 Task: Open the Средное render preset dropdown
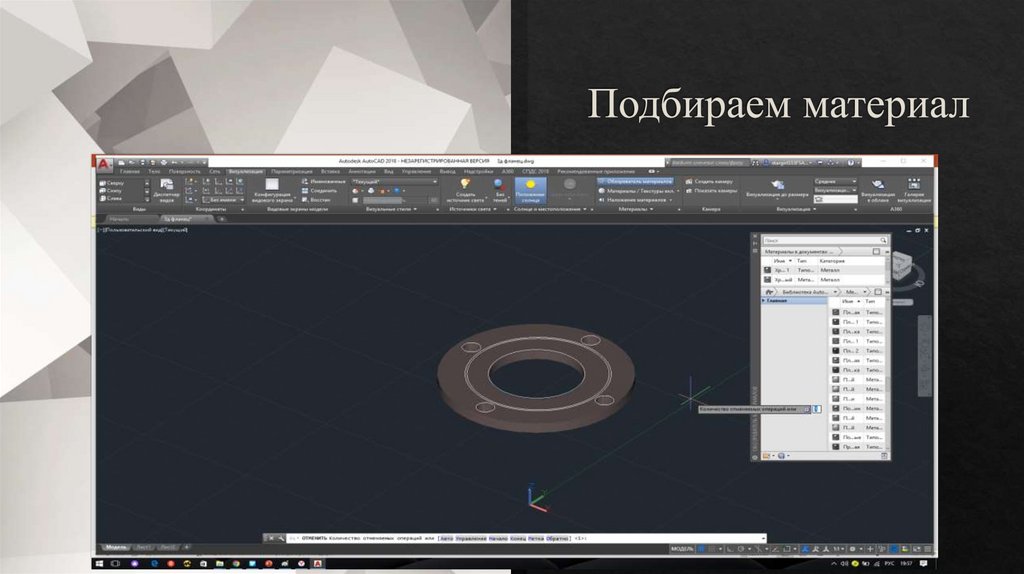point(836,181)
